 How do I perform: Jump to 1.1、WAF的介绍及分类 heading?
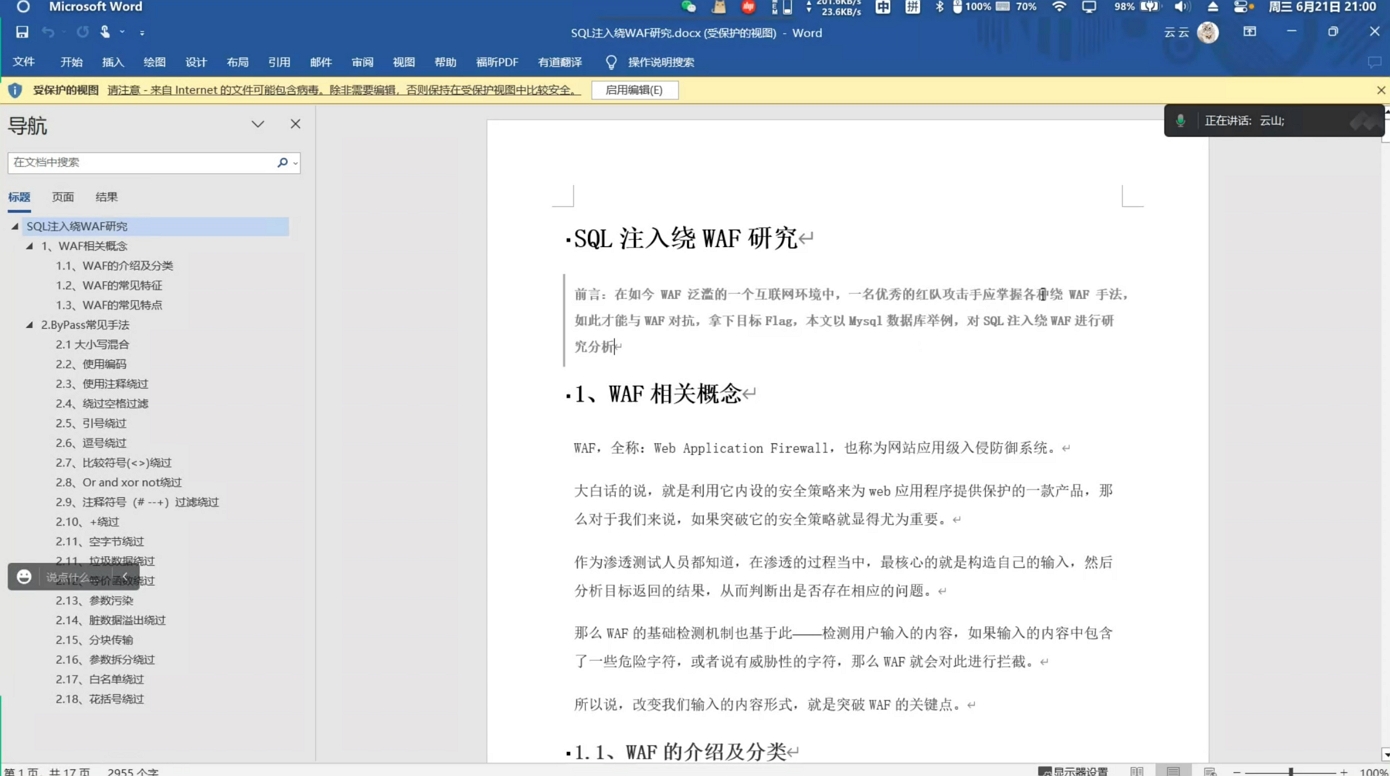(x=114, y=266)
